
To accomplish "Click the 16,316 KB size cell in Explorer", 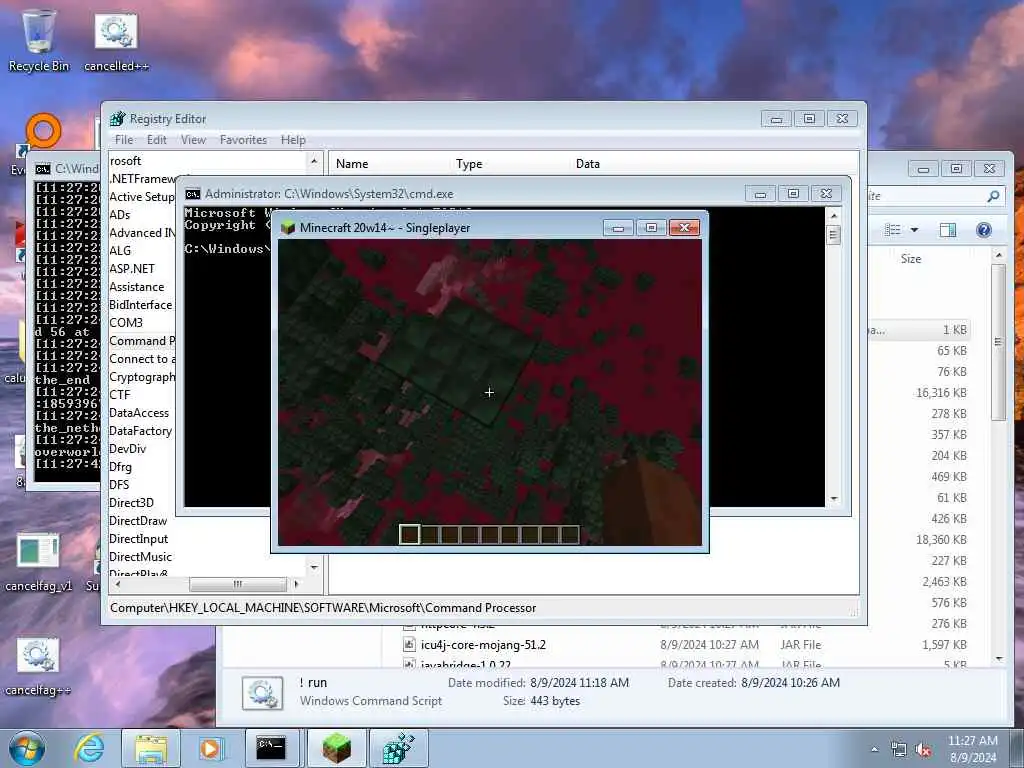I will click(941, 392).
